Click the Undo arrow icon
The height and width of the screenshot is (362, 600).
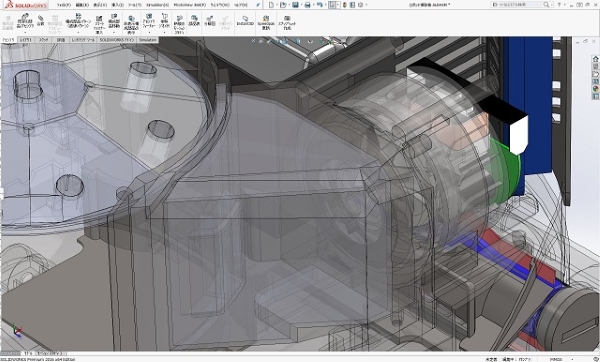click(320, 5)
